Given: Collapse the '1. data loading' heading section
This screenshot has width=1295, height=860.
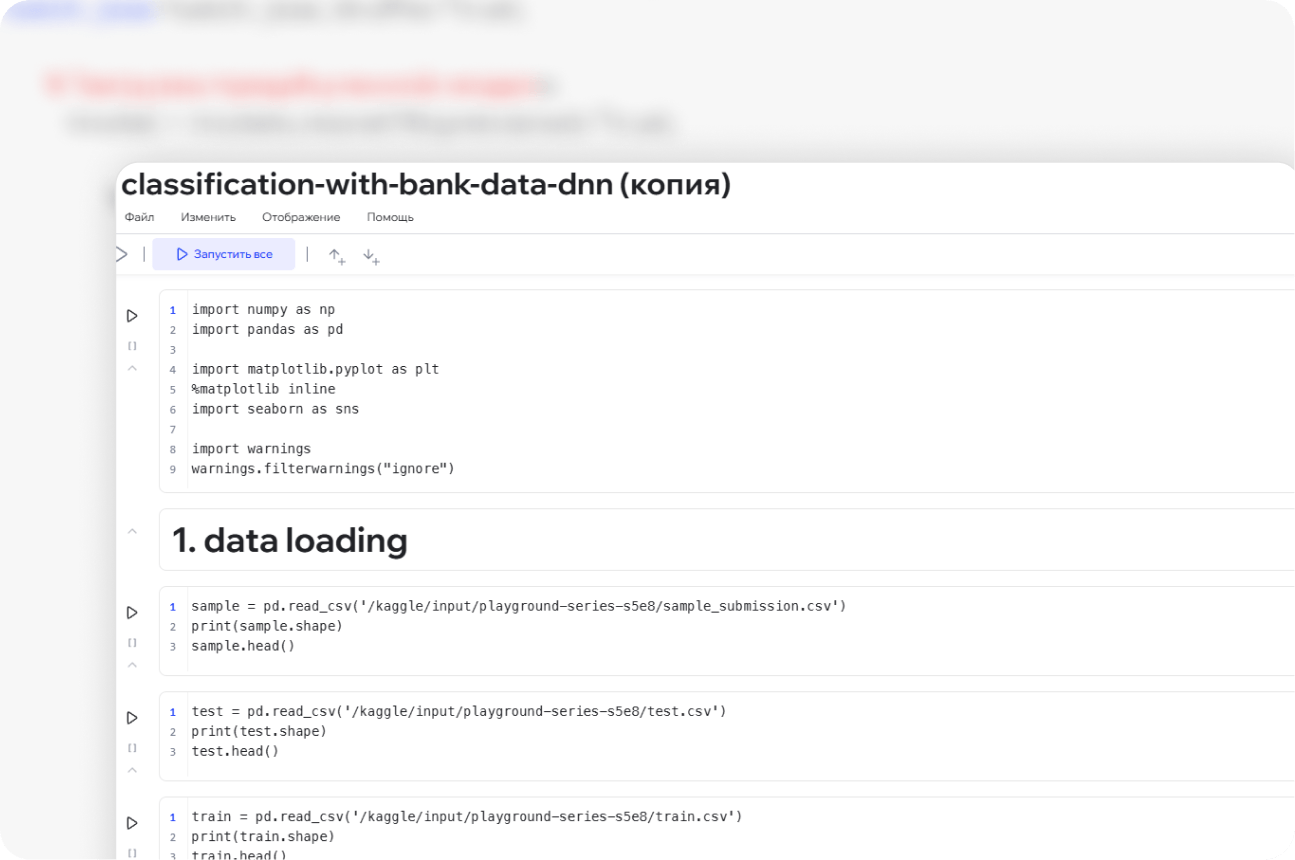Looking at the screenshot, I should pyautogui.click(x=132, y=531).
